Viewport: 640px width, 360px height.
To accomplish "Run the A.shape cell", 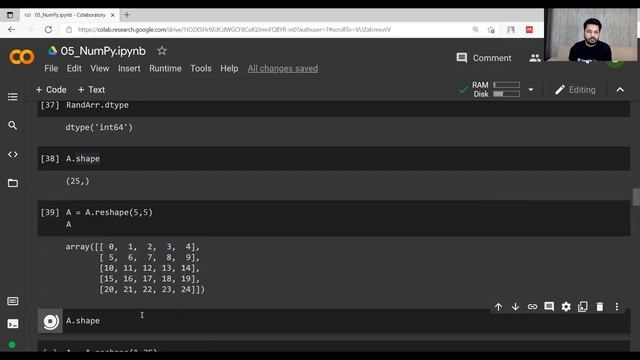I will tap(50, 321).
